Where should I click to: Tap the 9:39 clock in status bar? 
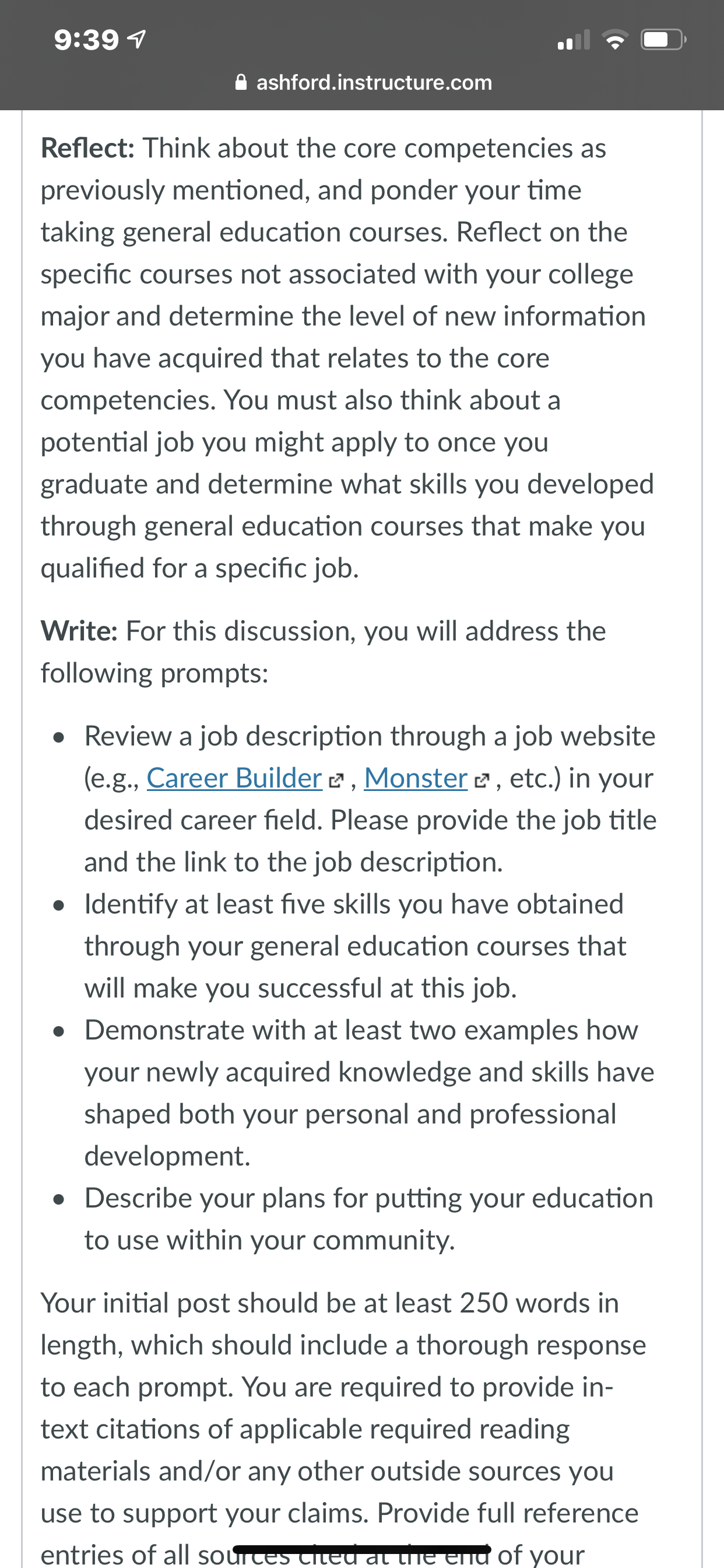click(86, 40)
